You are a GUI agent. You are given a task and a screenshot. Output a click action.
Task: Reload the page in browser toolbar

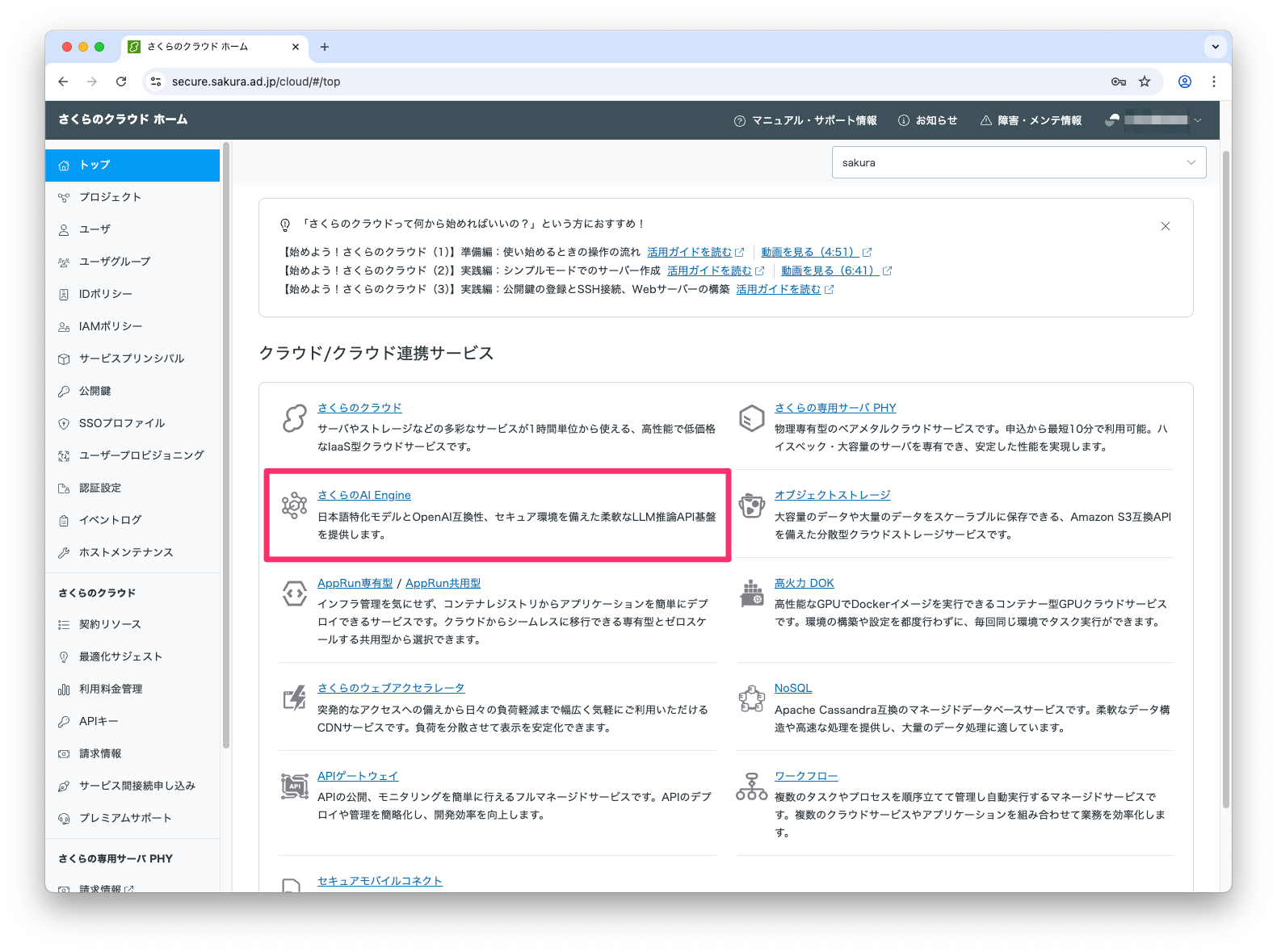(121, 82)
